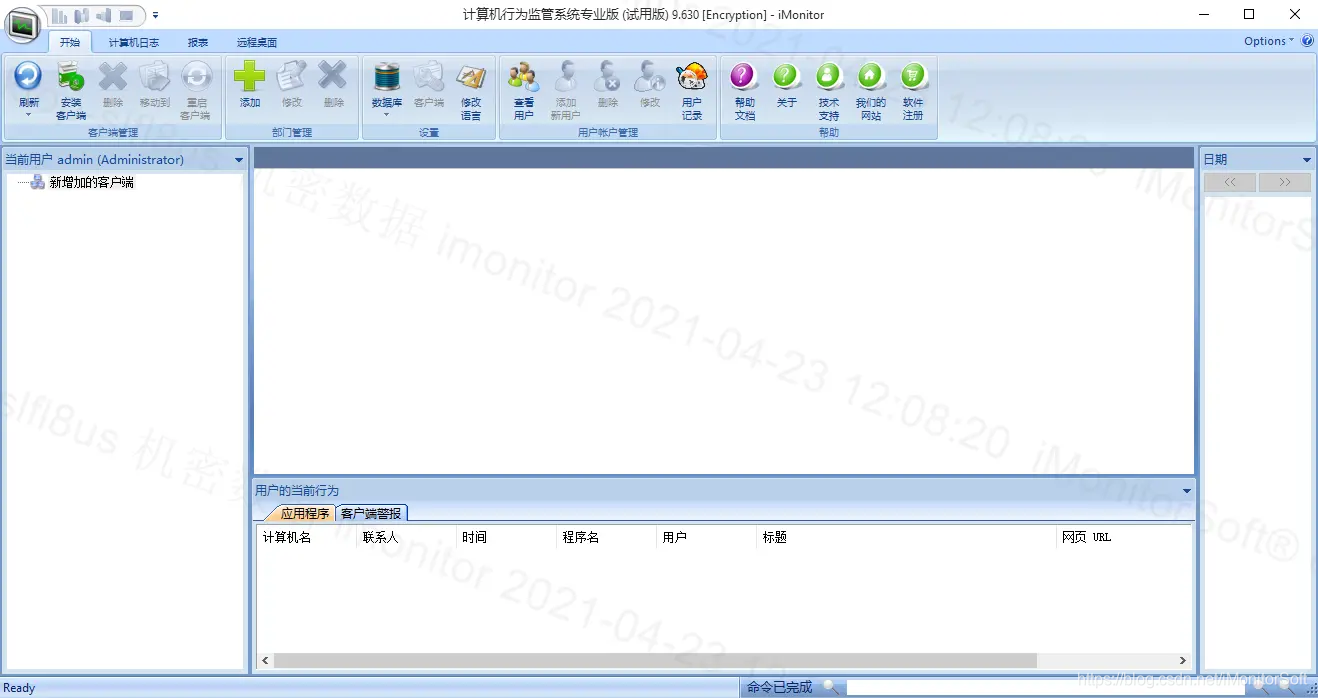Click the 重启客户端 restart client icon
The height and width of the screenshot is (698, 1318).
[196, 77]
